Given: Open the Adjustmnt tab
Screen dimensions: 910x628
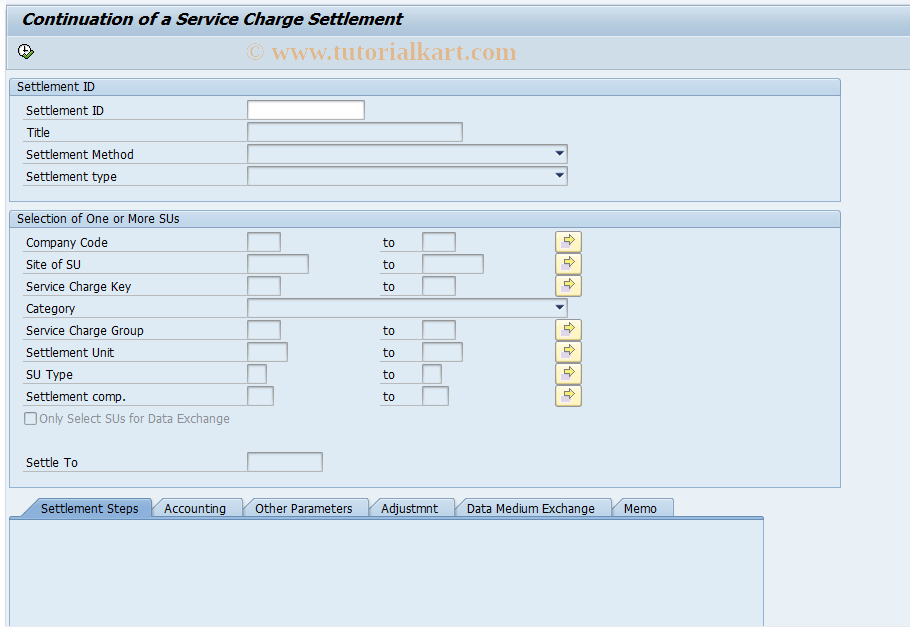Looking at the screenshot, I should pyautogui.click(x=410, y=508).
